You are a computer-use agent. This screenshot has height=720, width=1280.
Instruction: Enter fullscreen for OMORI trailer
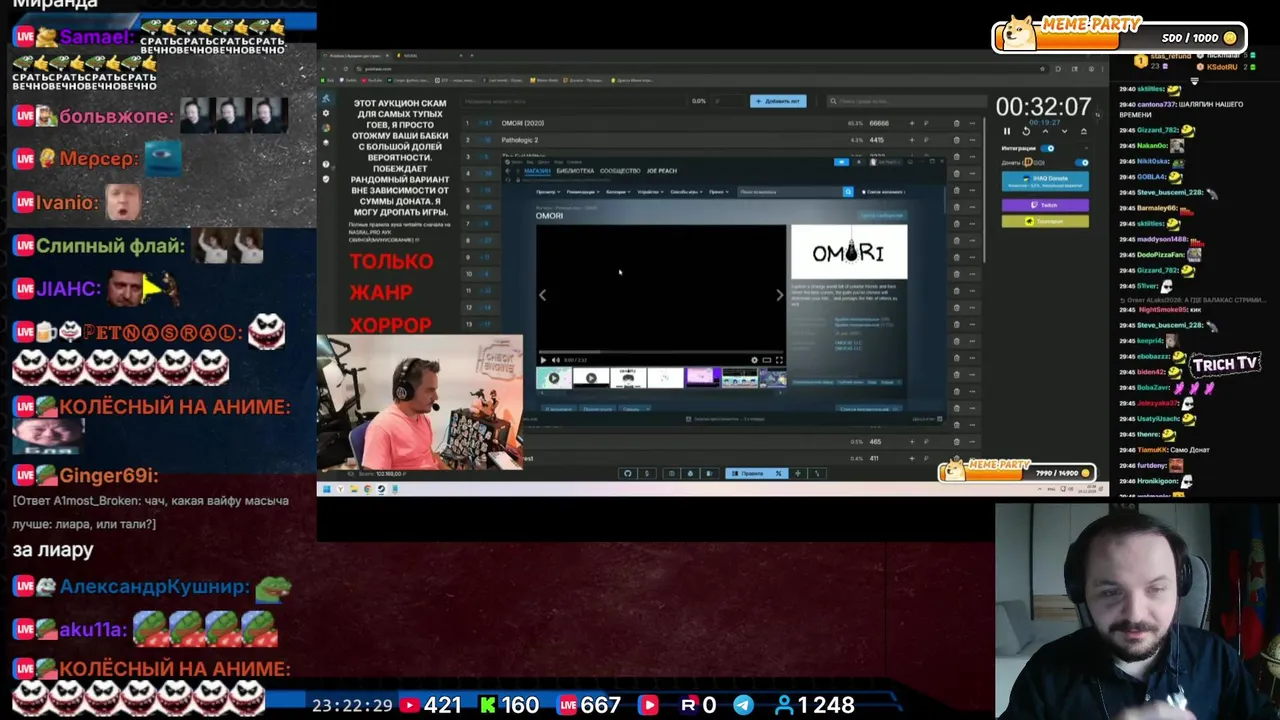point(779,360)
